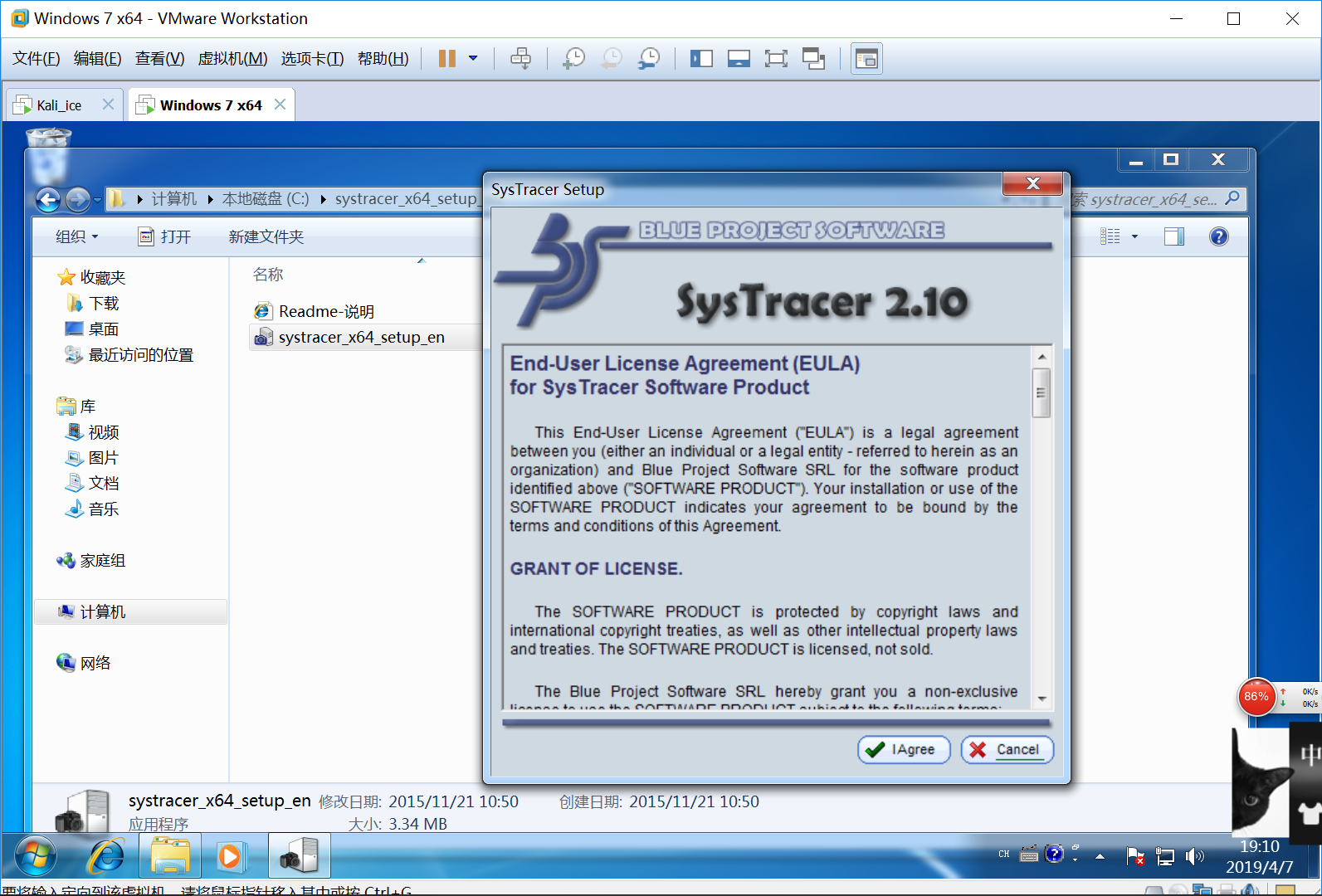The image size is (1322, 896).
Task: Open the 编辑(E) menu
Action: (x=97, y=58)
